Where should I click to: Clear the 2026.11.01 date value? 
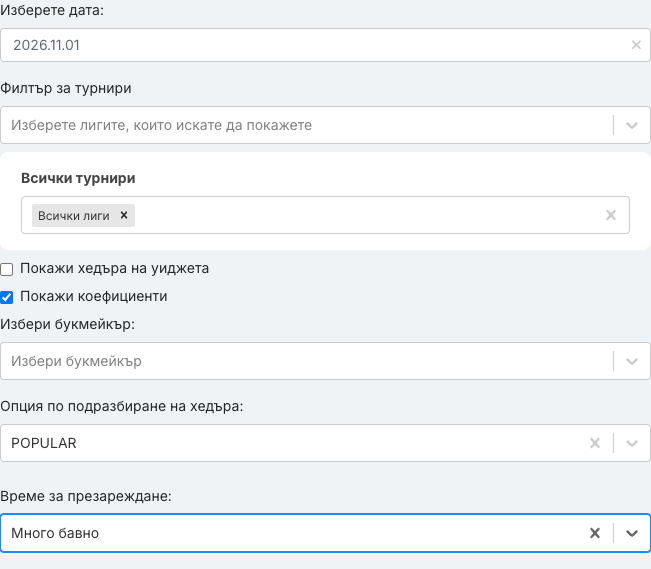point(636,45)
